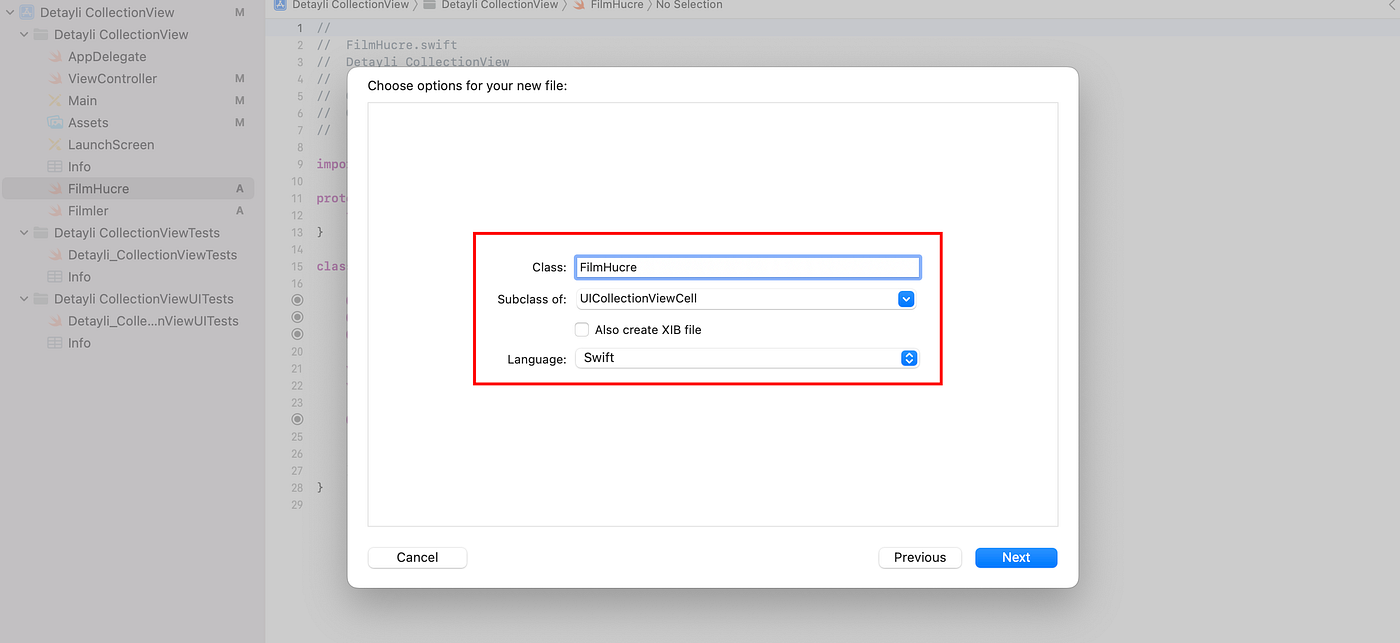This screenshot has width=1400, height=643.
Task: Cancel the new file dialog
Action: point(417,557)
